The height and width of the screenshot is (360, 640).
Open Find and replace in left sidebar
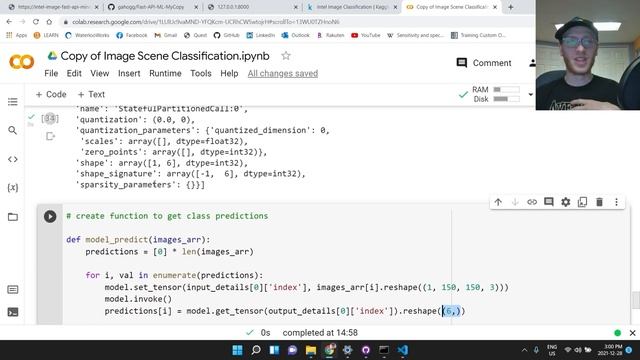[13, 130]
